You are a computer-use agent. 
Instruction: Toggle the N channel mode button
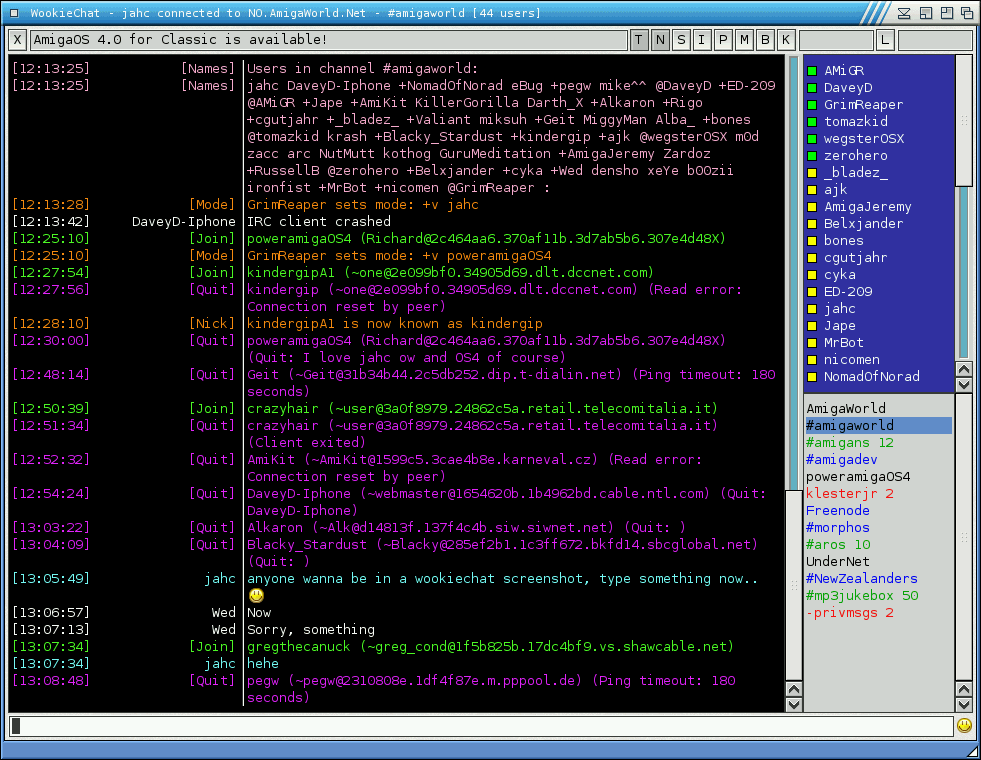coord(661,40)
